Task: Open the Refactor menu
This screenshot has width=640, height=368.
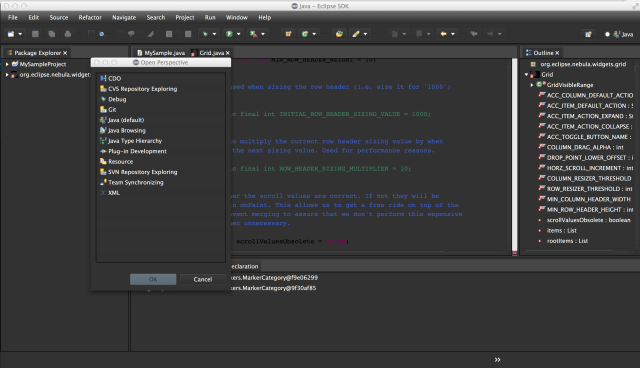Action: [x=90, y=18]
